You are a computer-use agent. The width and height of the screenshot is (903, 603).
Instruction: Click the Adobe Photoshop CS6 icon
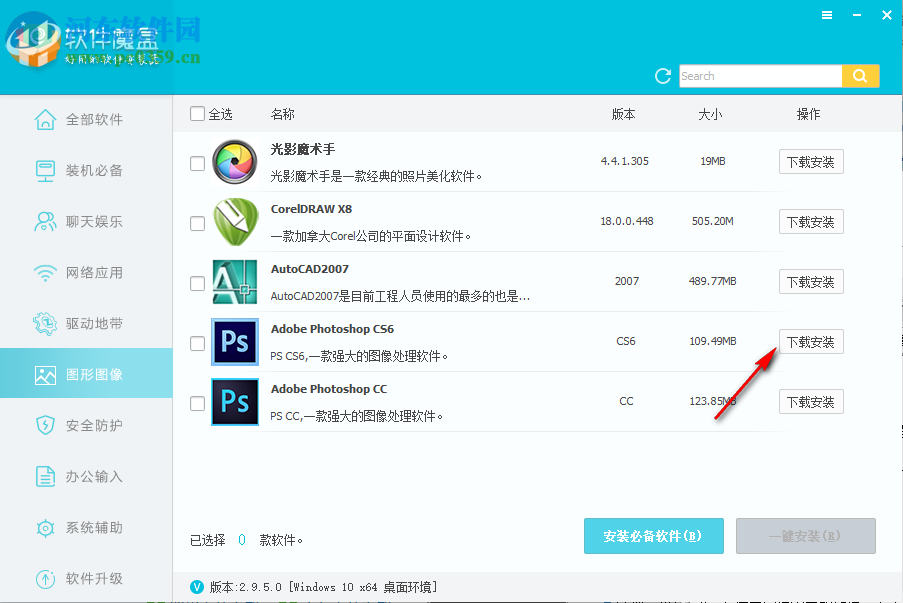235,342
